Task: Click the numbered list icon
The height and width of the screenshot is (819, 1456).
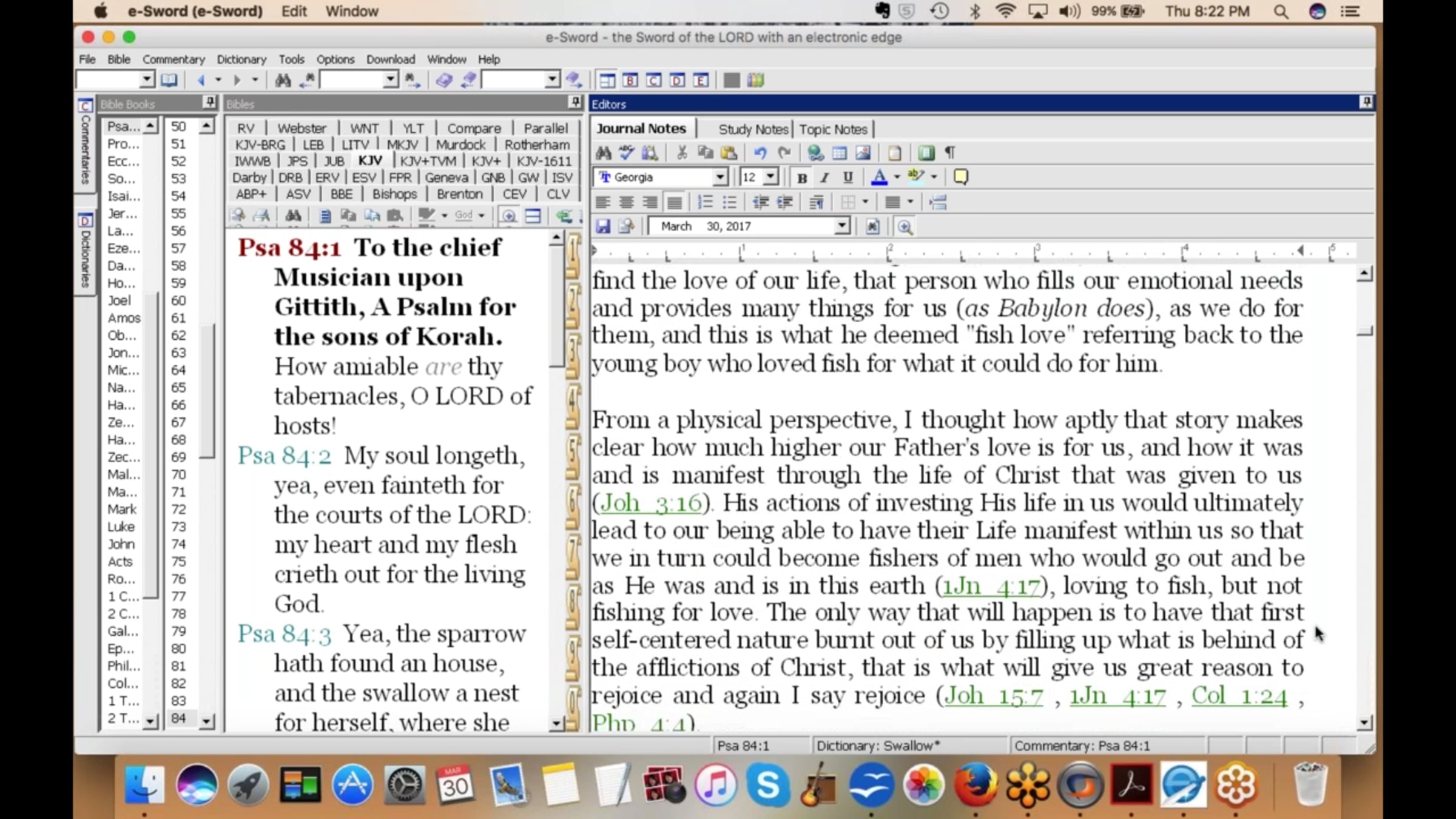Action: [x=704, y=202]
